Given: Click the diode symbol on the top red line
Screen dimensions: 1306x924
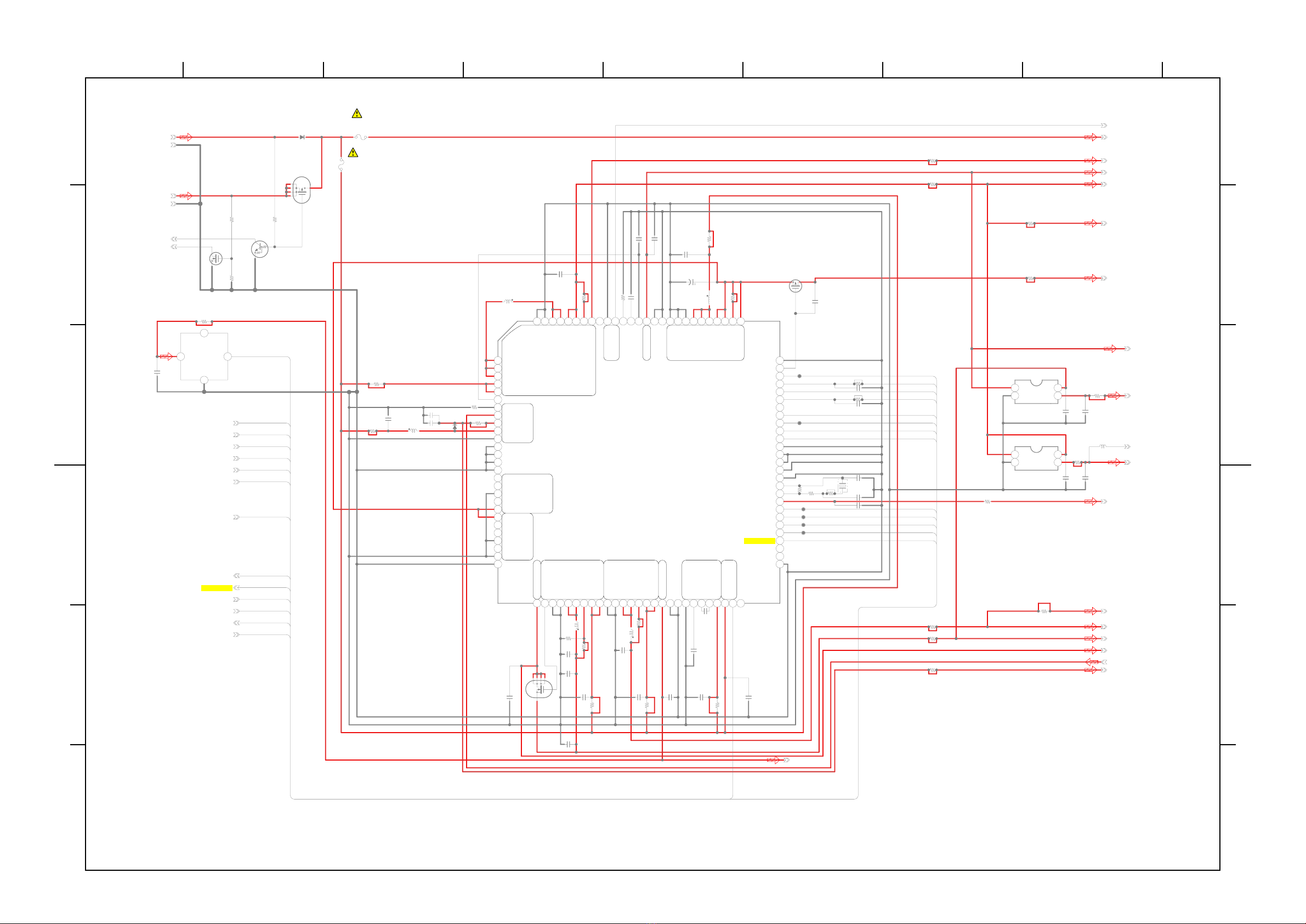Looking at the screenshot, I should [302, 137].
